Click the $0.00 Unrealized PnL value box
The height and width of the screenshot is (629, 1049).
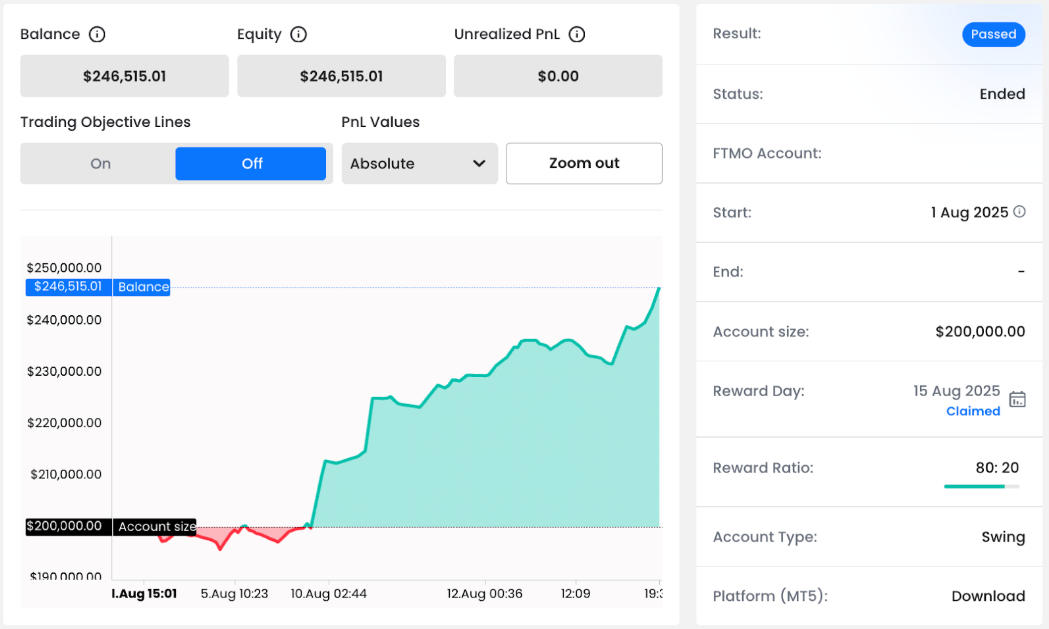click(558, 76)
